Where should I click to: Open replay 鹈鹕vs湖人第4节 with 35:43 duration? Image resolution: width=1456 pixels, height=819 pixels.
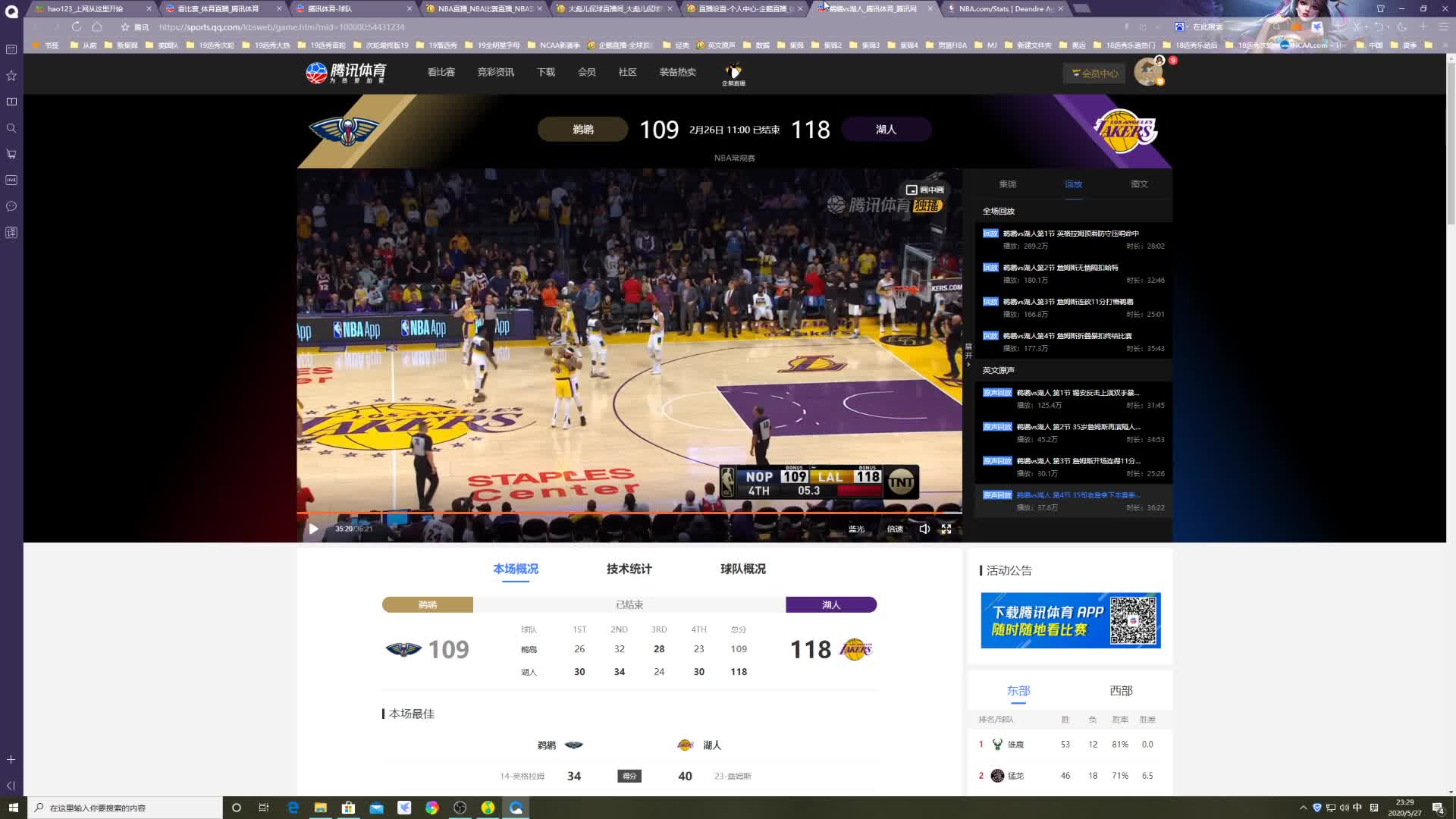(x=1073, y=342)
